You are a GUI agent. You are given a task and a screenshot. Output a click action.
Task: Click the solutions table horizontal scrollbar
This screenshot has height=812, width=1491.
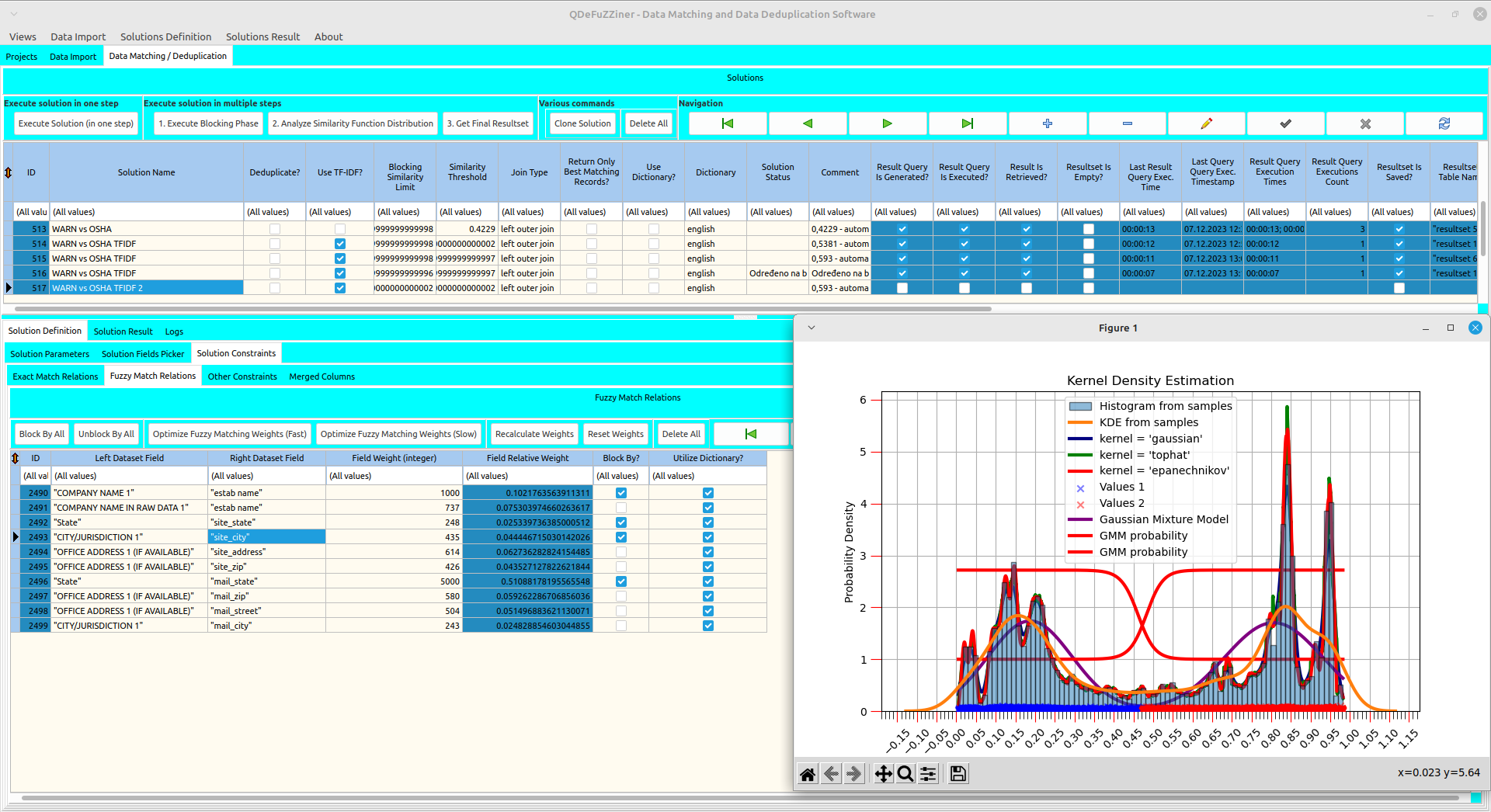pyautogui.click(x=497, y=309)
